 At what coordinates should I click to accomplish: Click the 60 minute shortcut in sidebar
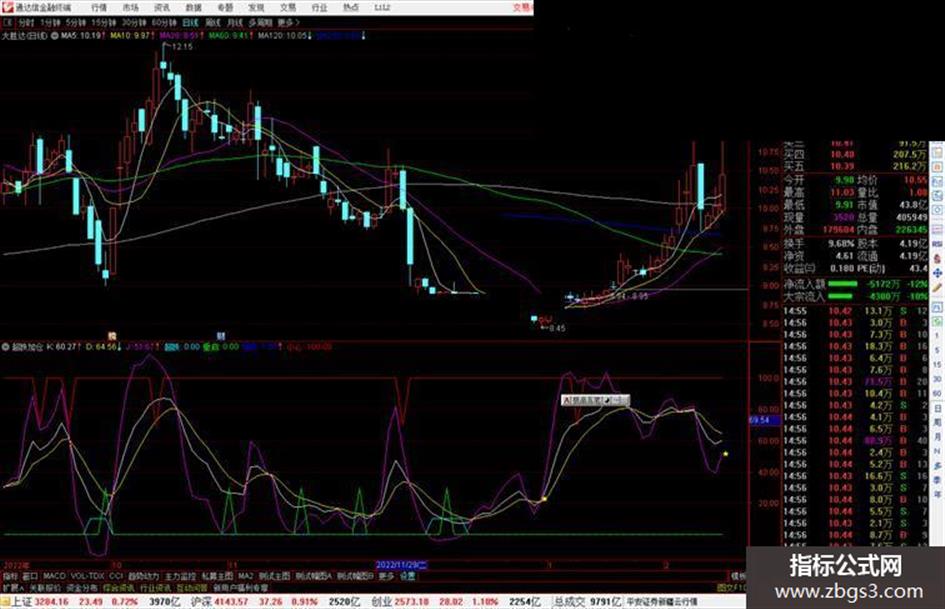pos(937,394)
